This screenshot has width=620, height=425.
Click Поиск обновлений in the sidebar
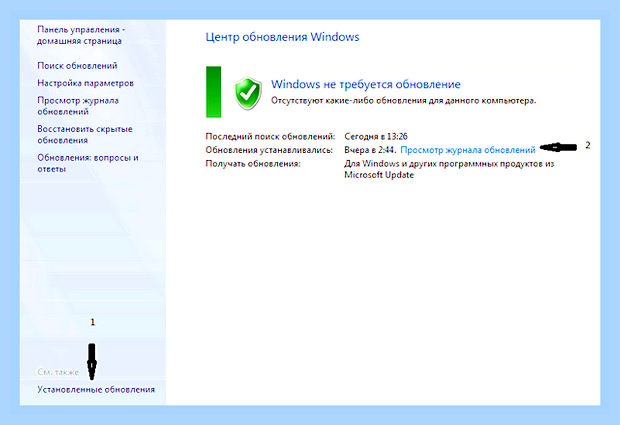pos(77,66)
